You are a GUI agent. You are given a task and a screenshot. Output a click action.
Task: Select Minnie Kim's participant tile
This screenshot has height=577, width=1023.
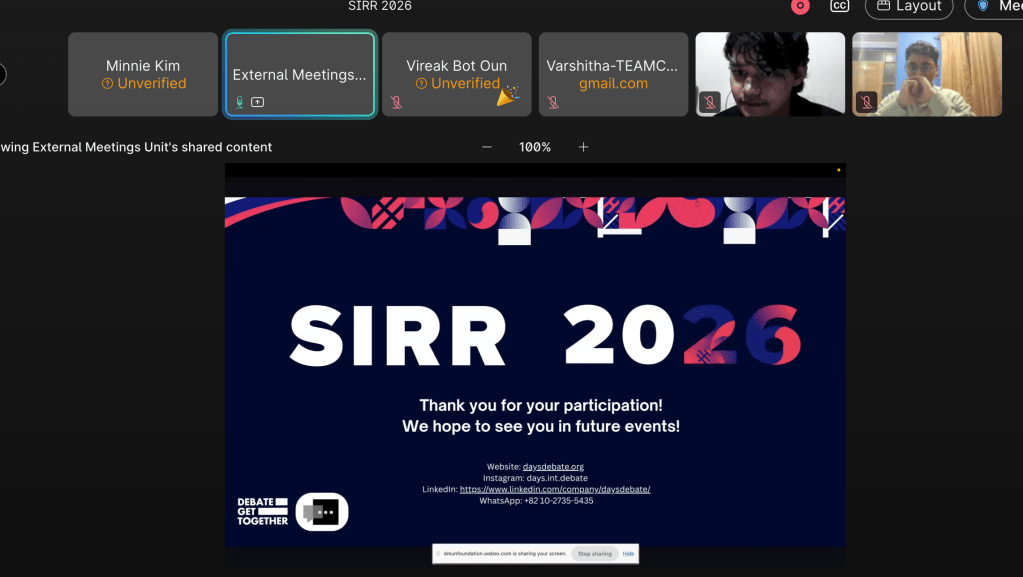click(x=143, y=74)
